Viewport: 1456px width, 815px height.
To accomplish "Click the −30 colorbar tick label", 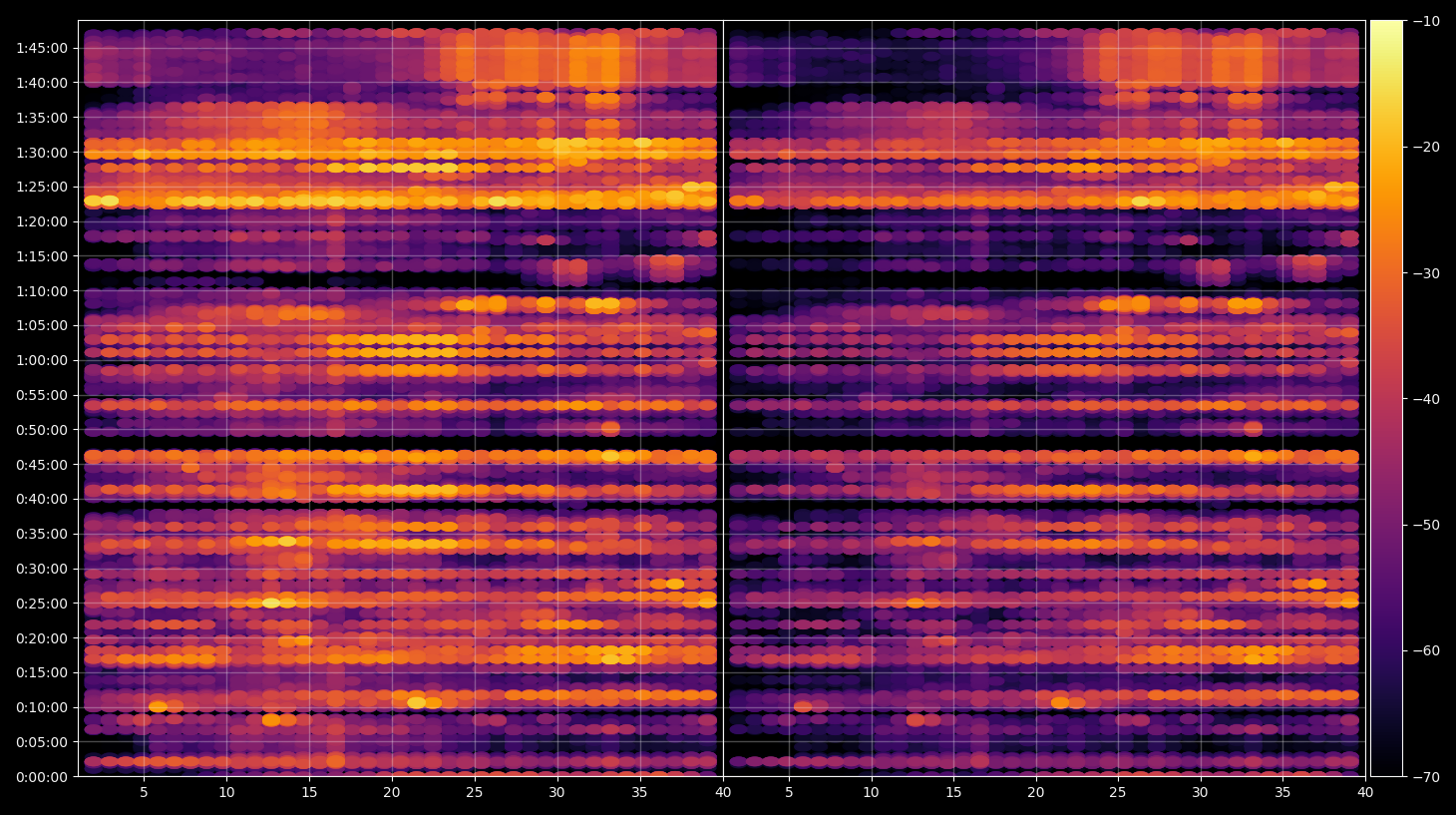I will tap(1427, 273).
